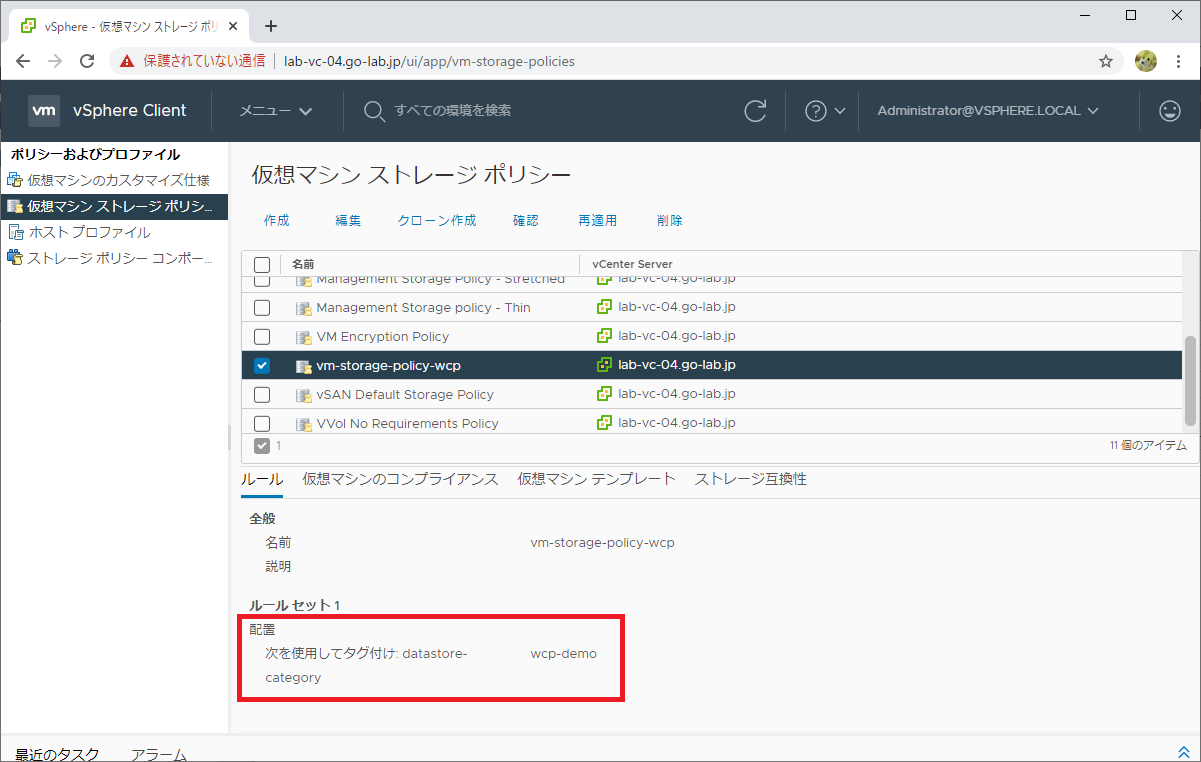This screenshot has width=1201, height=762.
Task: Open ストレージ ポリシー コンポーネント in sidebar
Action: (x=120, y=258)
